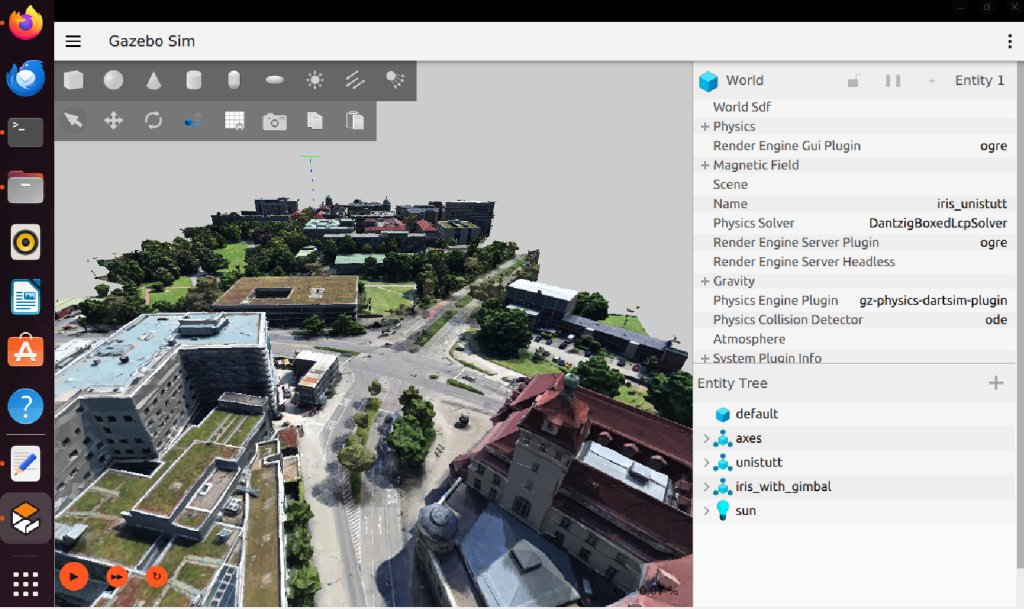1024x609 pixels.
Task: Click the Atmosphere component row
Action: coord(854,339)
